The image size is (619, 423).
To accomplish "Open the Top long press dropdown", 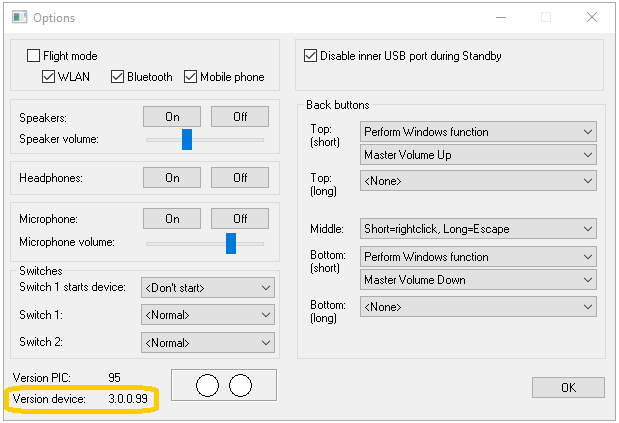I will tap(478, 181).
